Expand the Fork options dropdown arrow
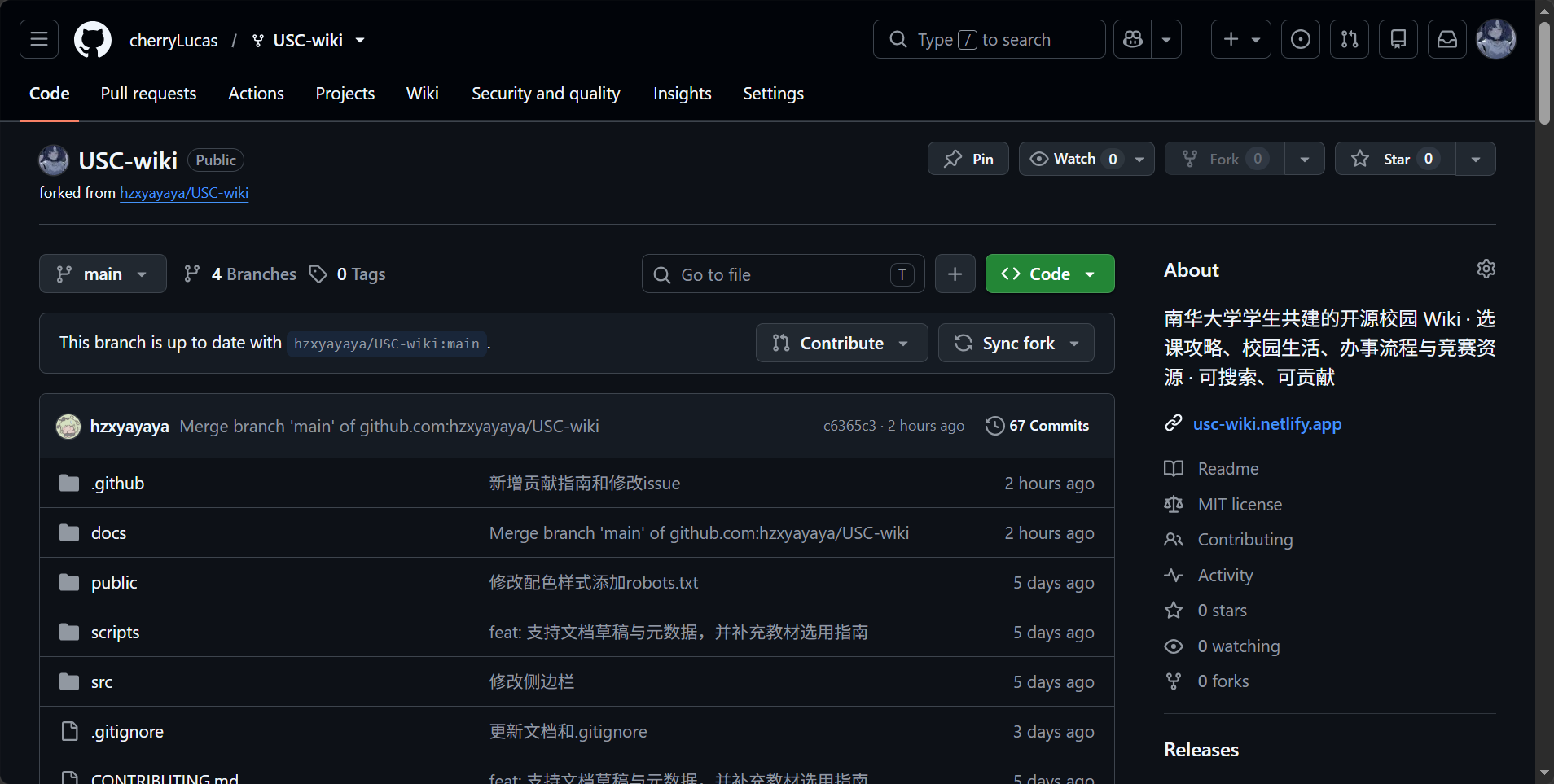 [x=1305, y=159]
